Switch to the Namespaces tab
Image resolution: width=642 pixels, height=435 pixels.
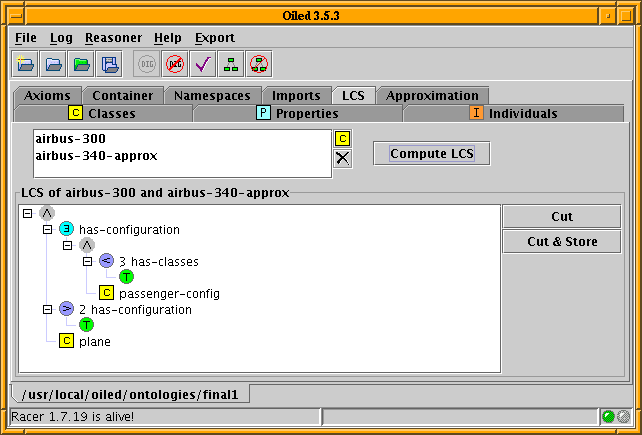point(212,95)
